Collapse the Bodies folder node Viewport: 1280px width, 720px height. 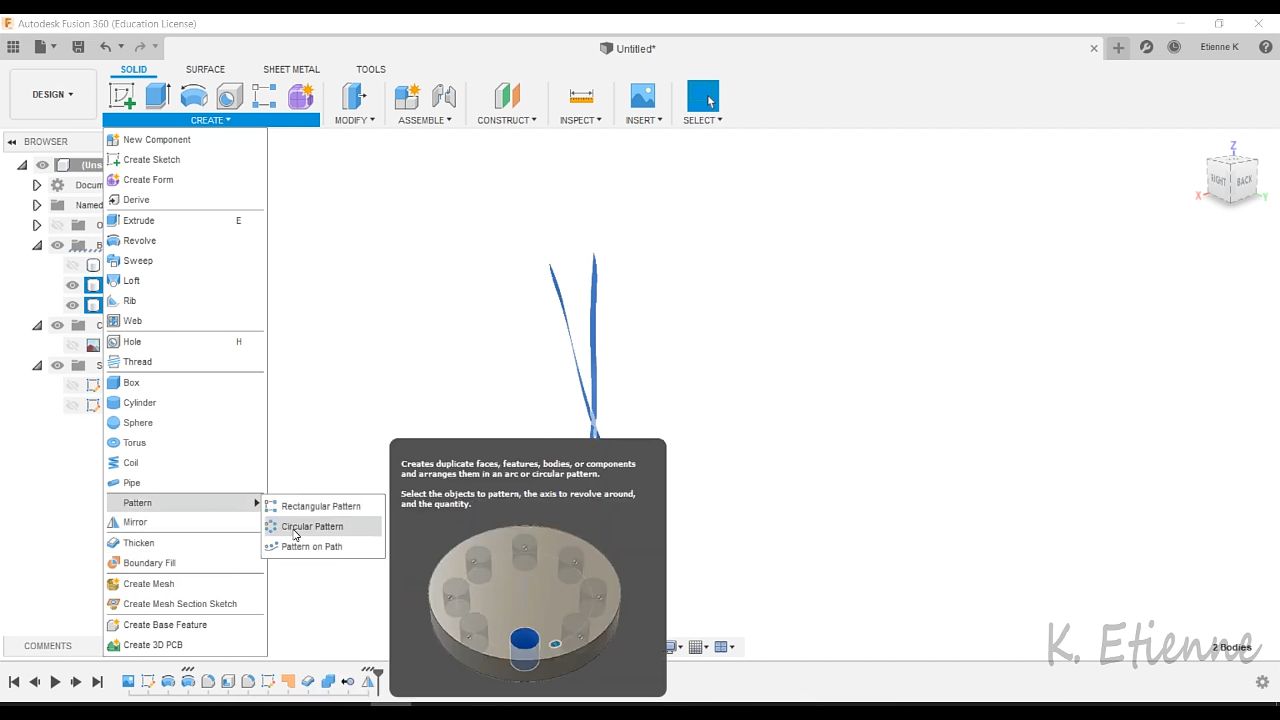click(37, 245)
